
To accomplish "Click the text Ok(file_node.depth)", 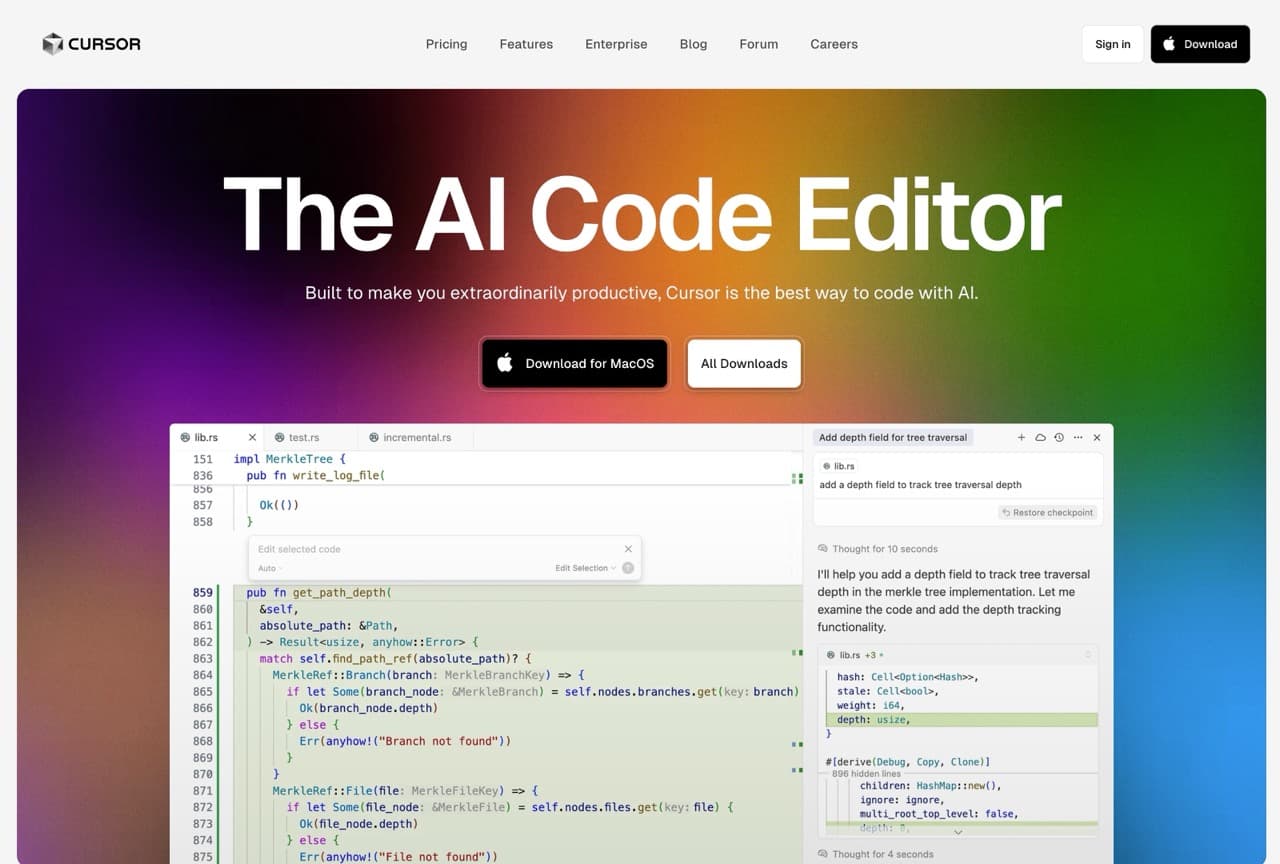I will click(x=358, y=824).
